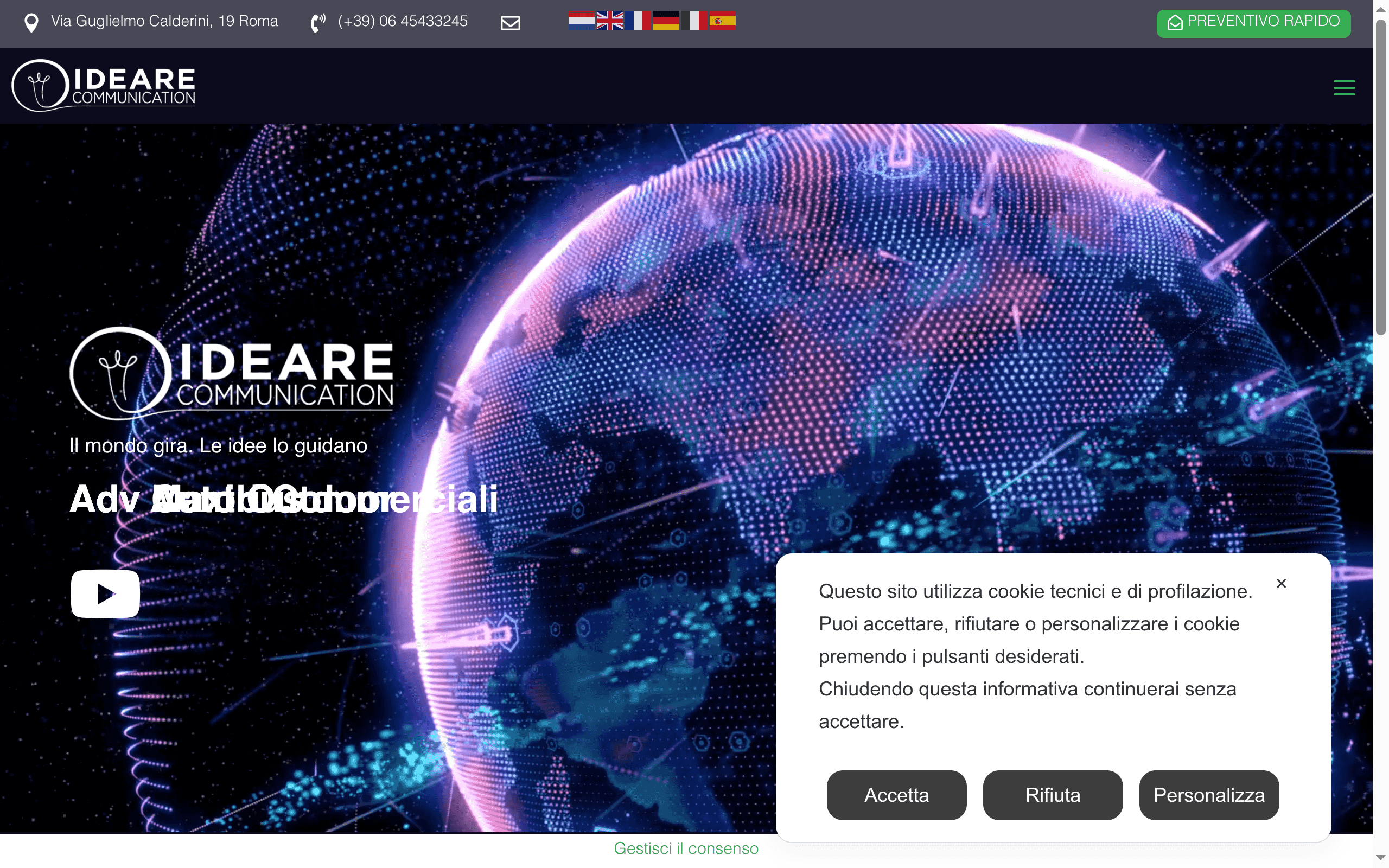Call the number (+39) 06 45433245
This screenshot has height=868, width=1389.
[403, 21]
